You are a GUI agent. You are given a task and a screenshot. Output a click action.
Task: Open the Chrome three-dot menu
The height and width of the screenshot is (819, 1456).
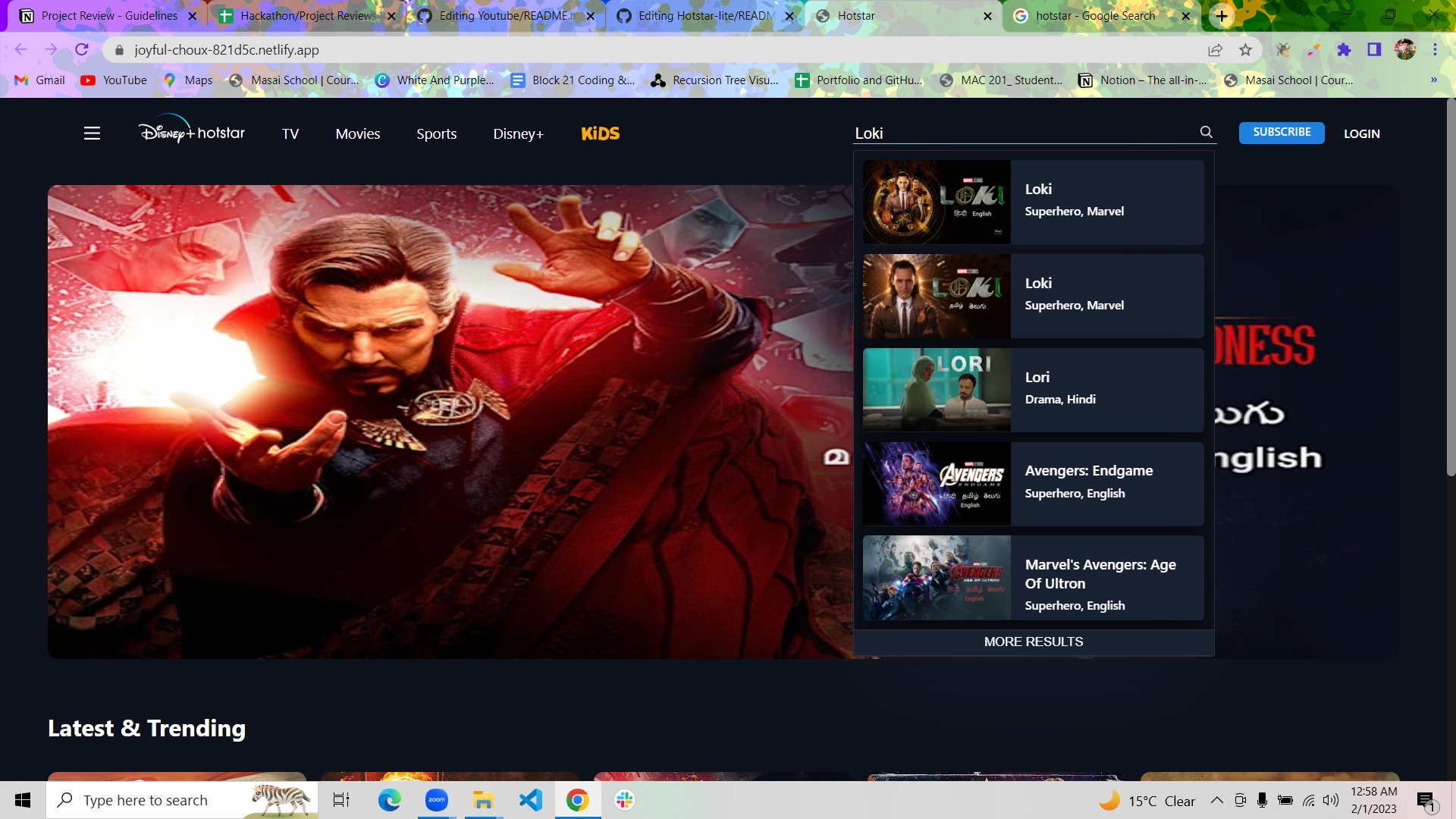tap(1435, 50)
